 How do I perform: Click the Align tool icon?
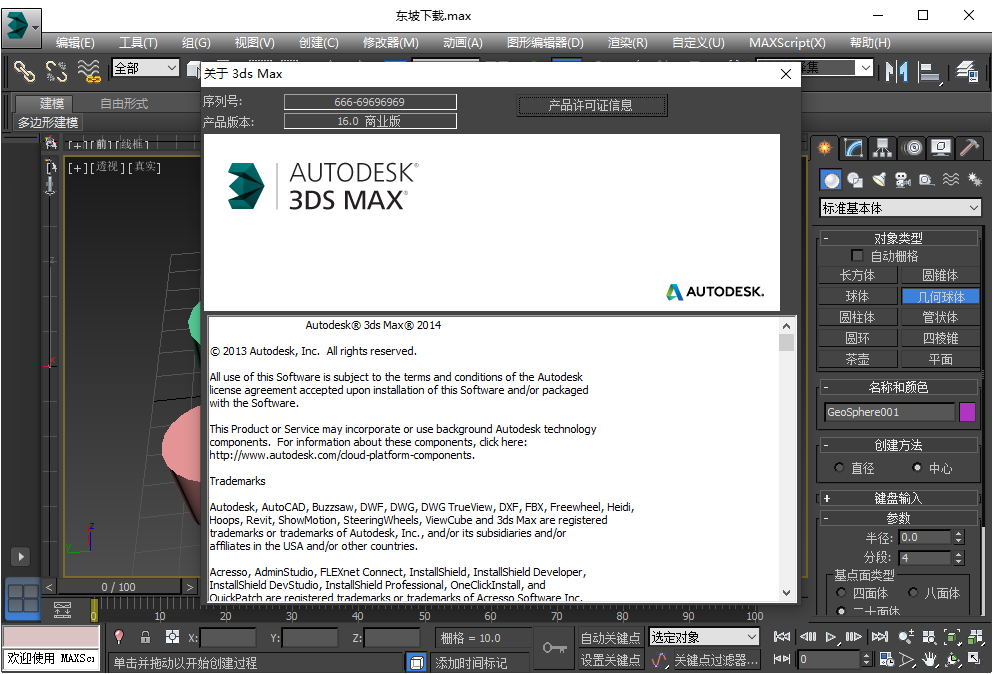(929, 72)
